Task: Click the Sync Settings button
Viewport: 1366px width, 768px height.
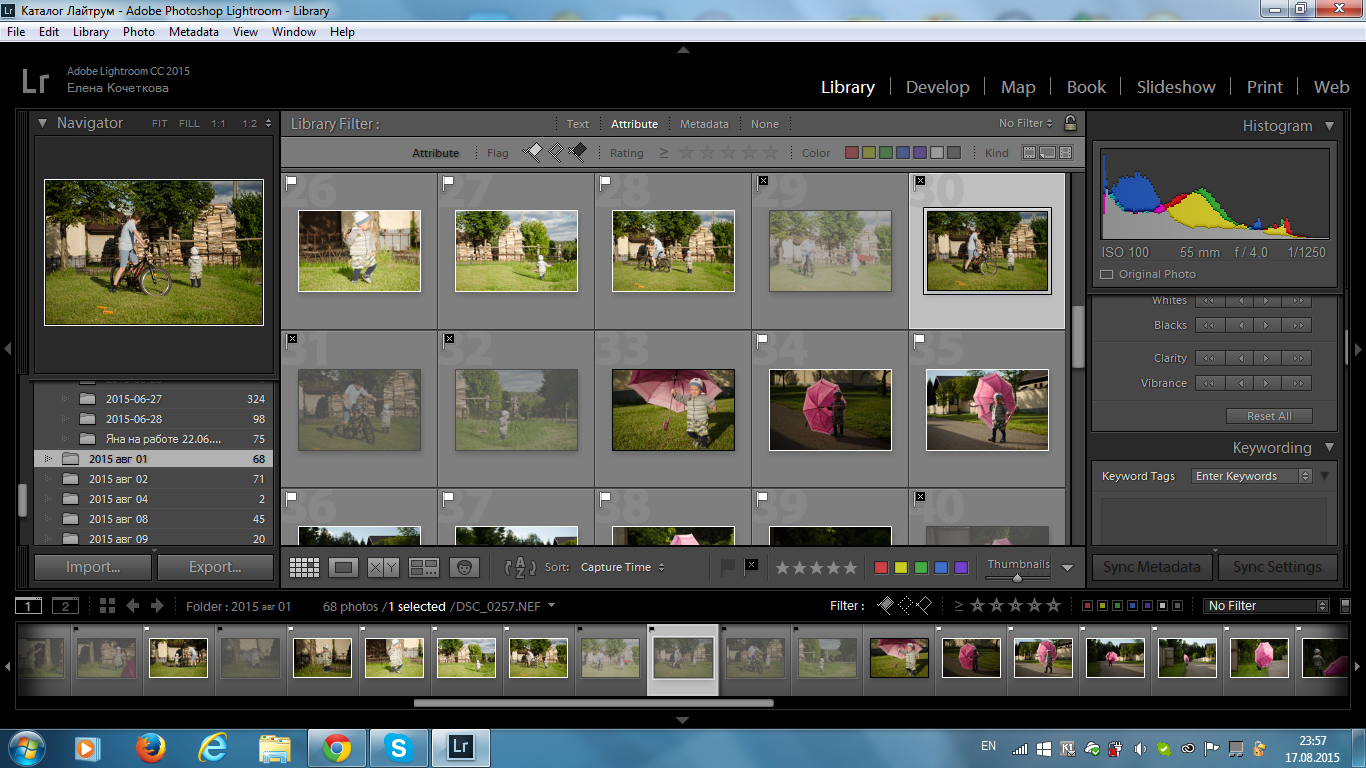Action: tap(1277, 567)
